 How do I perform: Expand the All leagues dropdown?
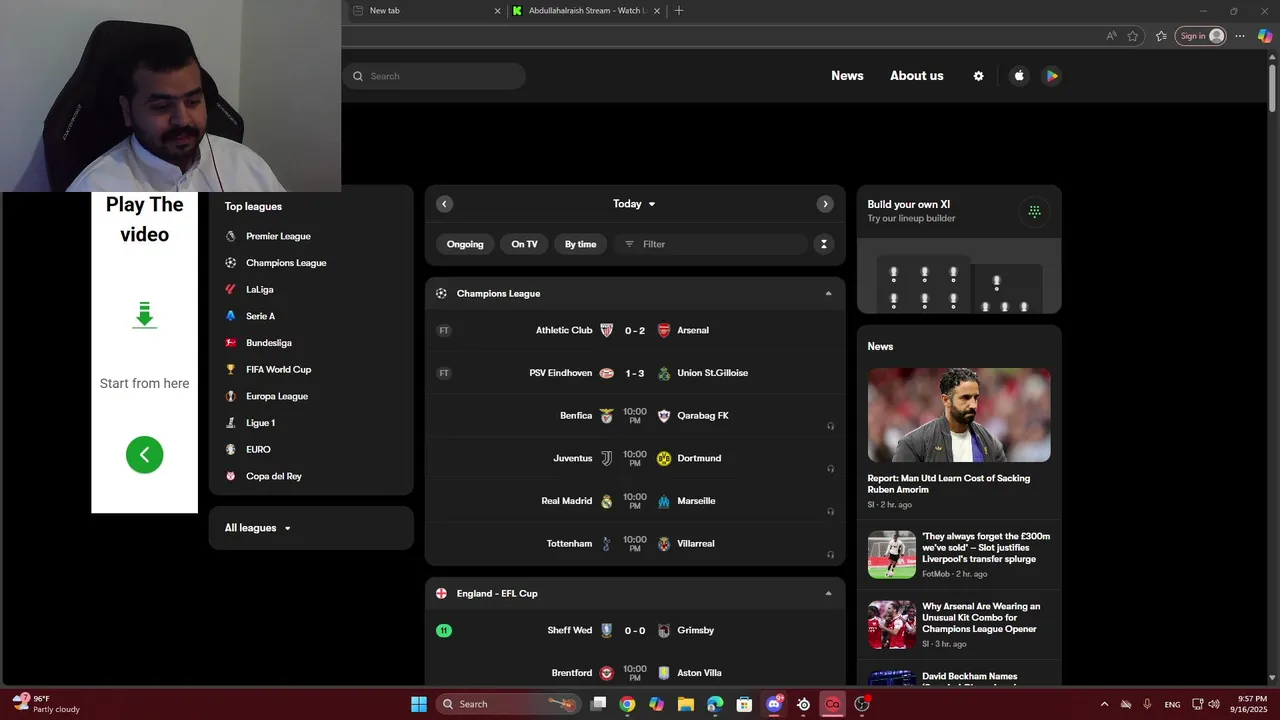[x=258, y=528]
